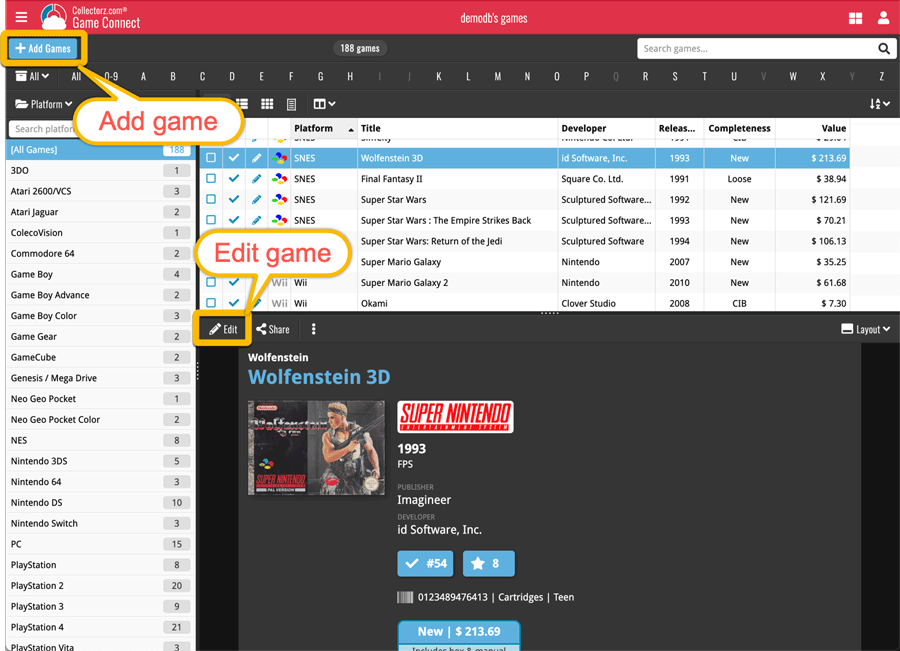Click the Search platform input field
The height and width of the screenshot is (651, 900).
tap(43, 129)
